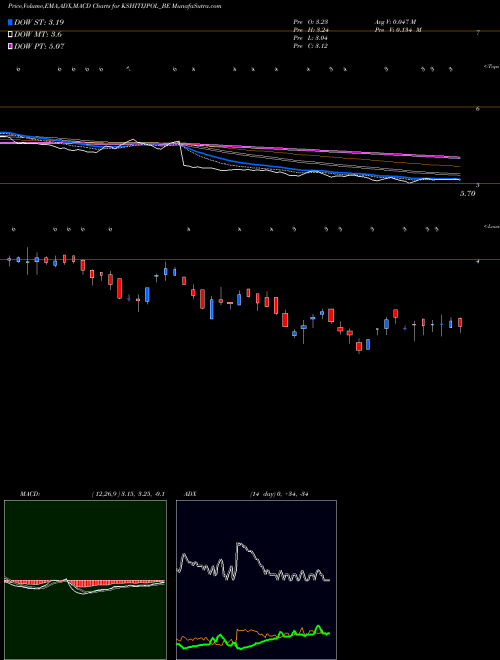The height and width of the screenshot is (660, 500).
Task: Click the last red candlestick on the right
Action: click(460, 323)
